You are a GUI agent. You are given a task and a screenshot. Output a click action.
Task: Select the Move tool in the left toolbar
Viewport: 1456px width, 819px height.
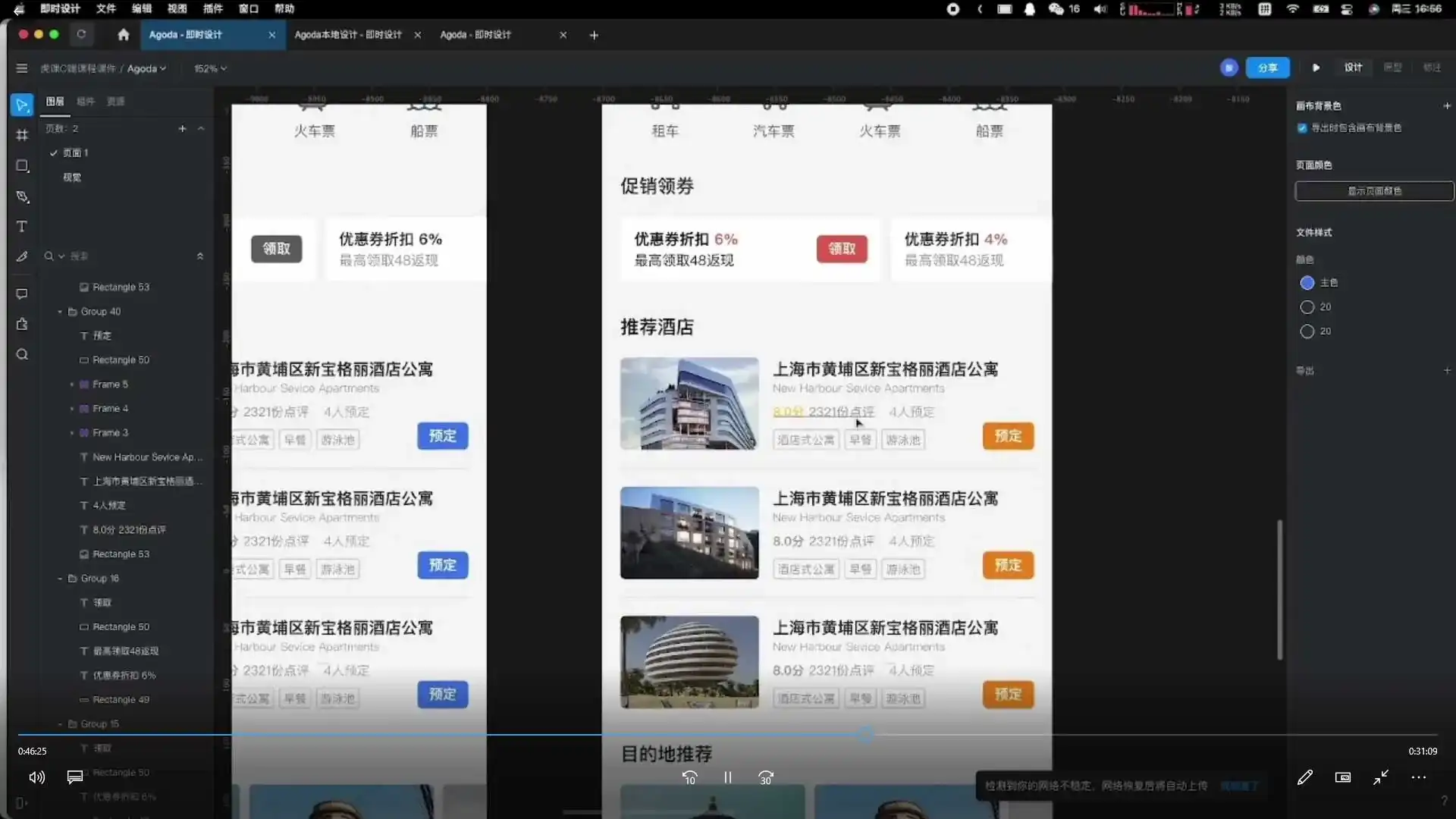tap(22, 105)
